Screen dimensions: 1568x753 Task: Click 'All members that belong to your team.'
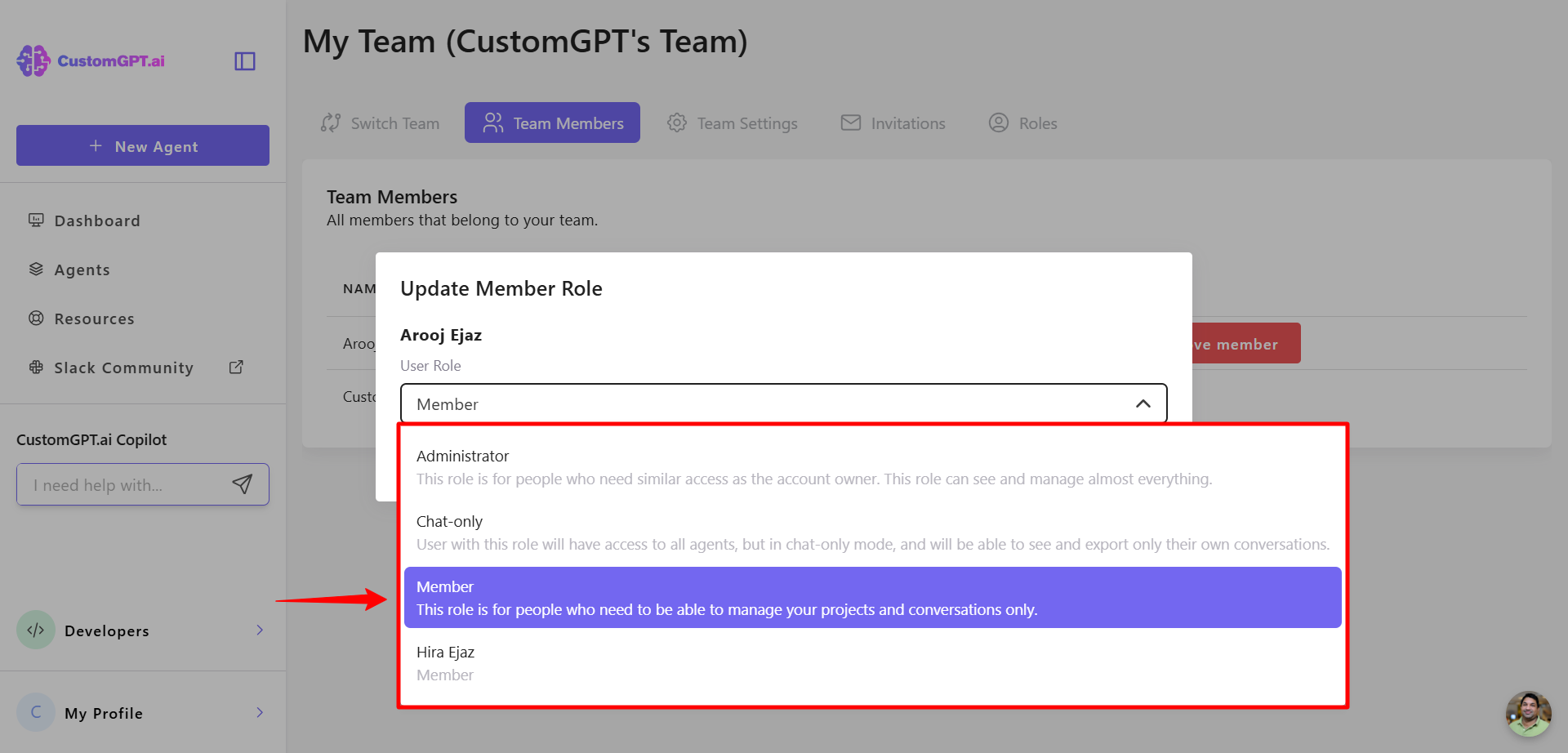coord(462,221)
